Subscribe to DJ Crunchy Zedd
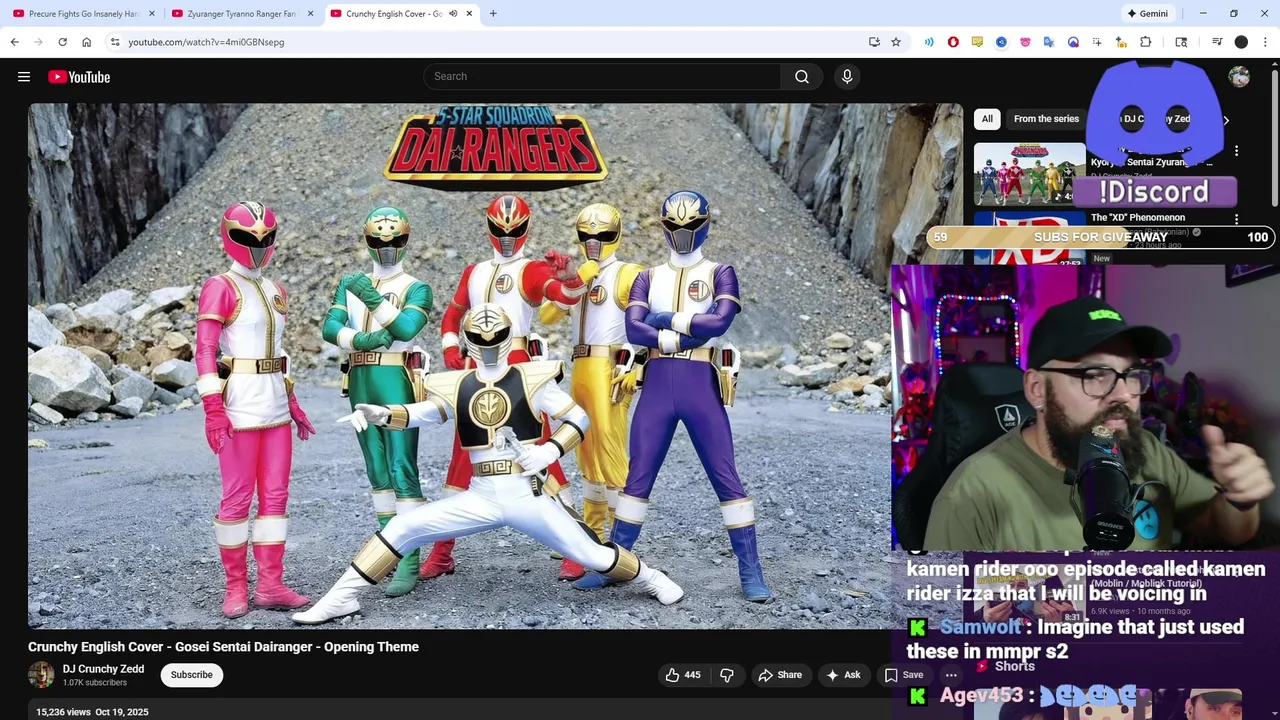1280x720 pixels. [191, 675]
